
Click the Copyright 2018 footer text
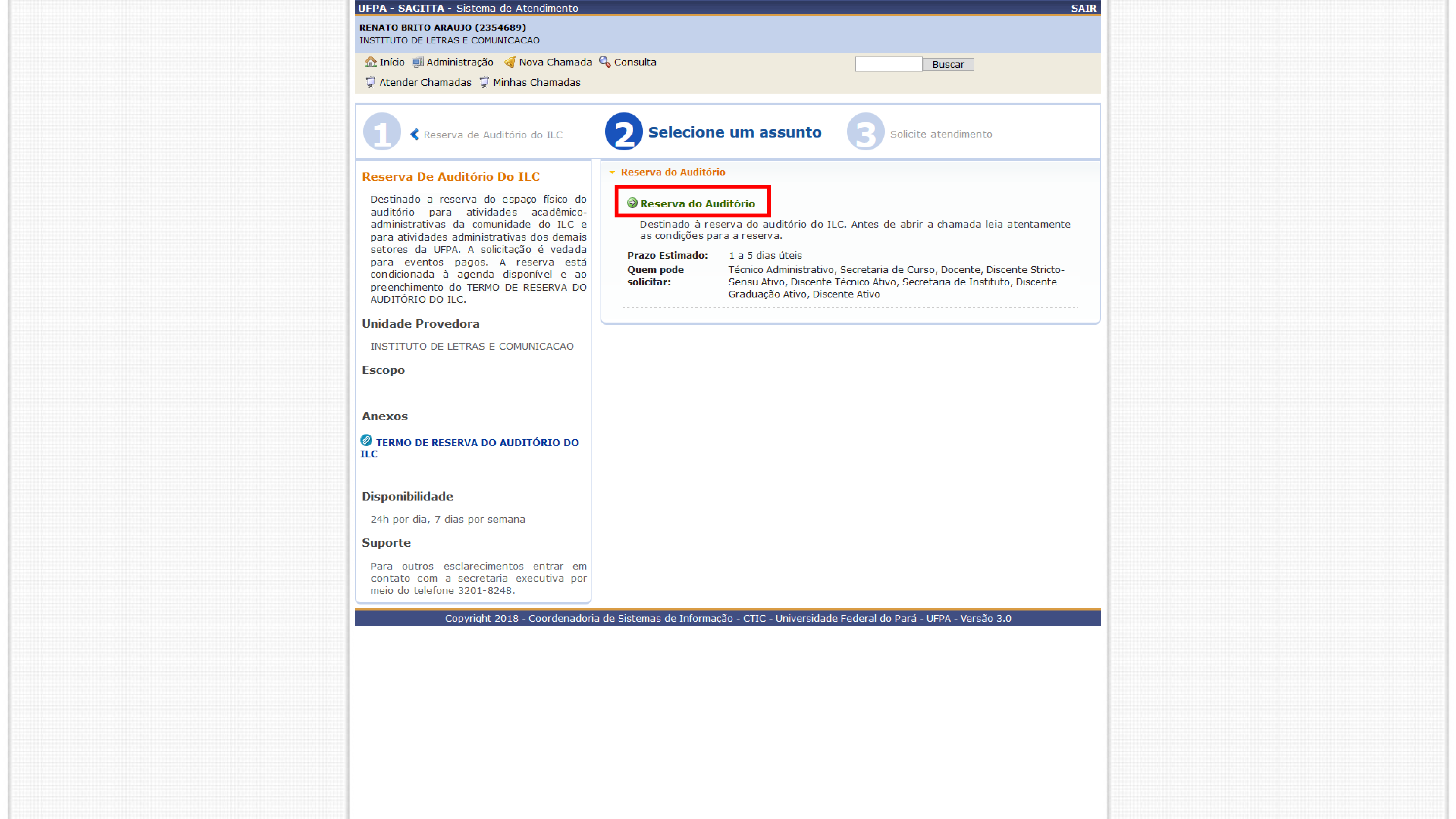click(x=728, y=618)
